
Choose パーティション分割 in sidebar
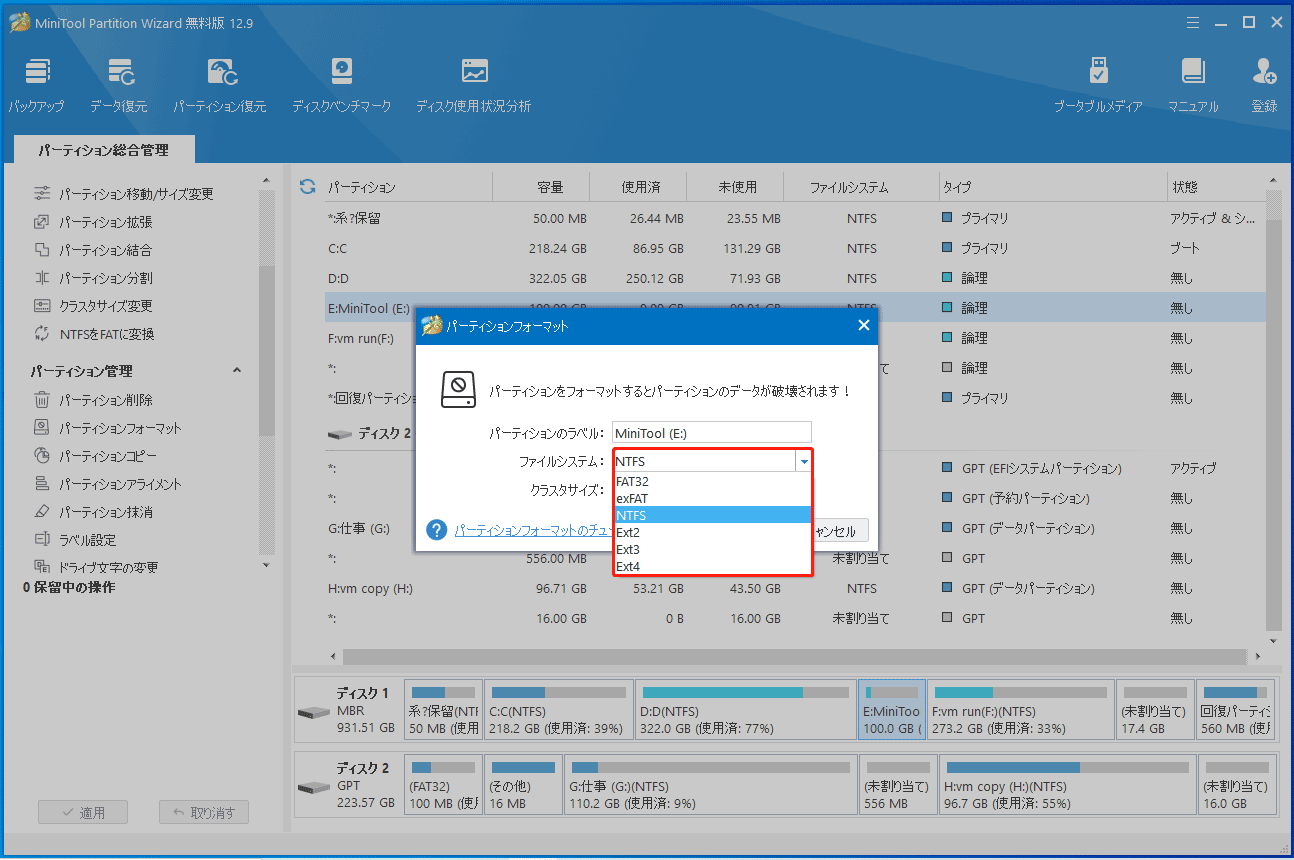pyautogui.click(x=93, y=278)
